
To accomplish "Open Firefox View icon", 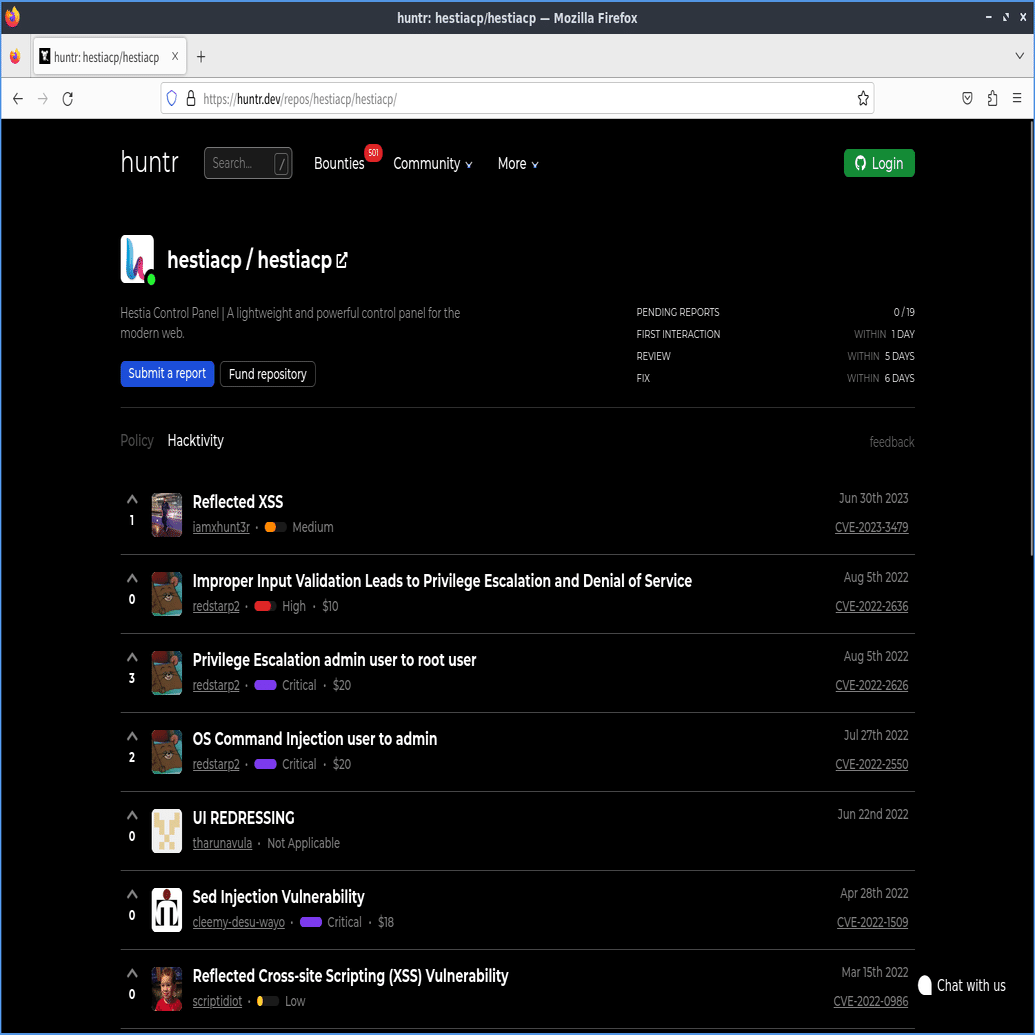I will [x=15, y=57].
